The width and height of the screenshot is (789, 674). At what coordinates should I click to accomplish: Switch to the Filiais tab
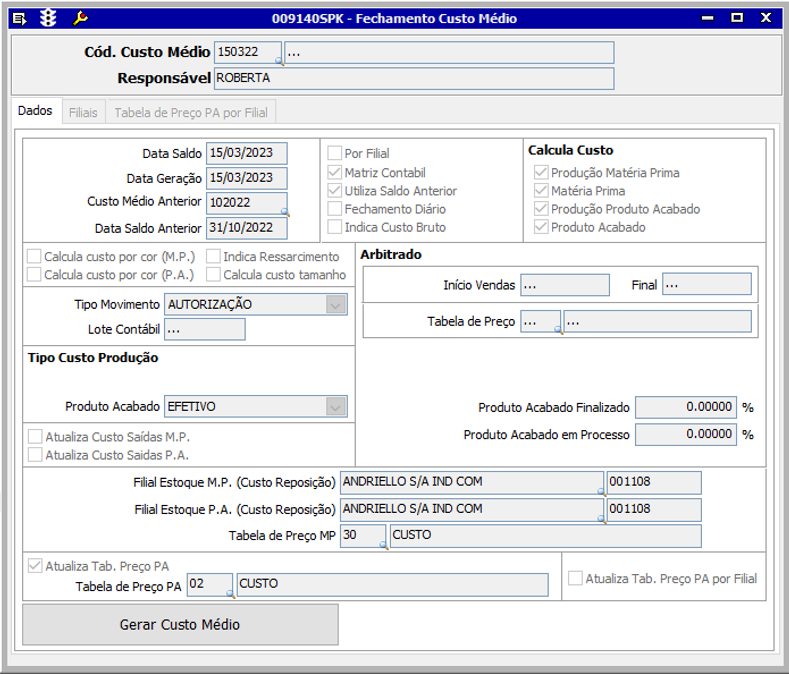point(83,113)
